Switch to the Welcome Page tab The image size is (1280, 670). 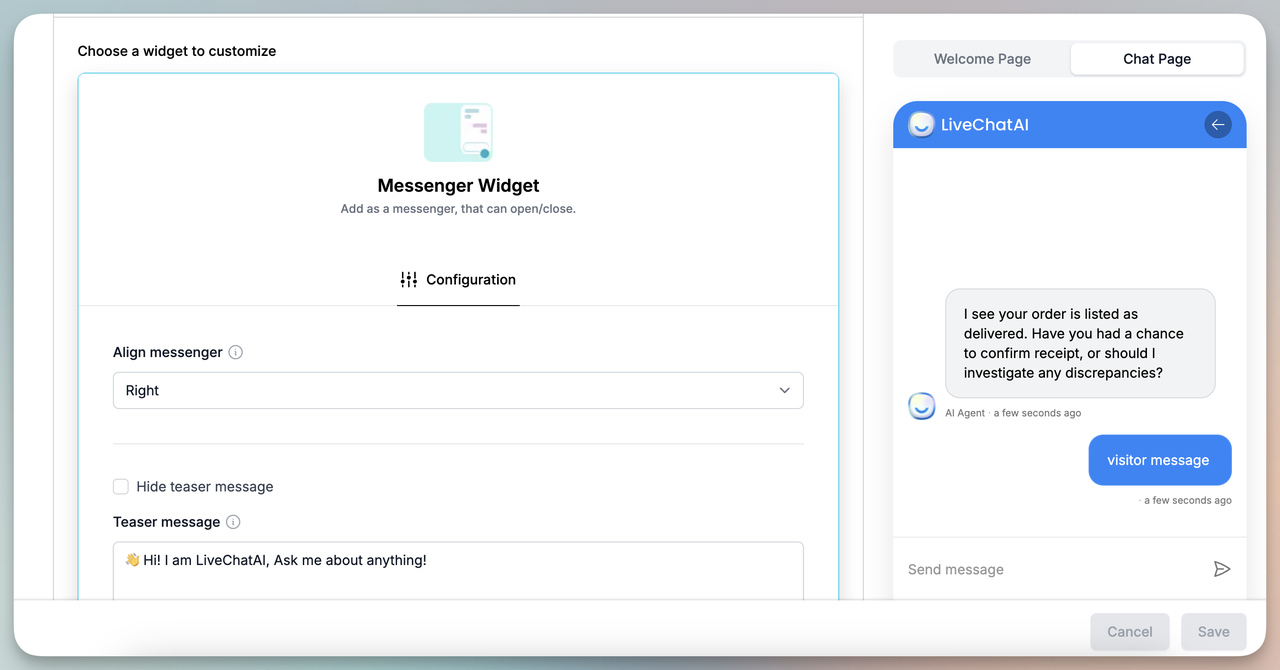click(981, 58)
